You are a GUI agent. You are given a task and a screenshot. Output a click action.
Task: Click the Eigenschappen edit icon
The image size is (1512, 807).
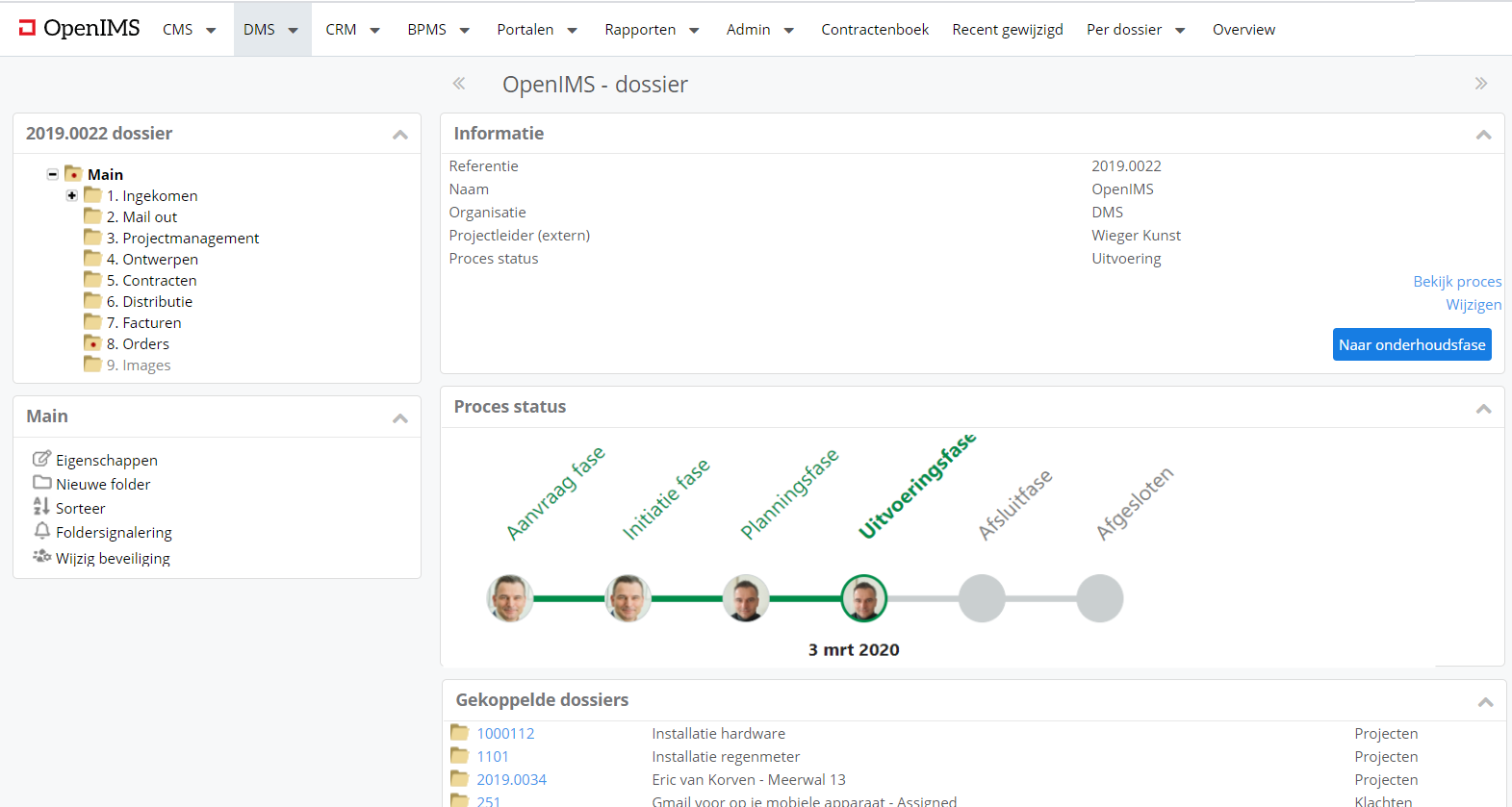[41, 459]
